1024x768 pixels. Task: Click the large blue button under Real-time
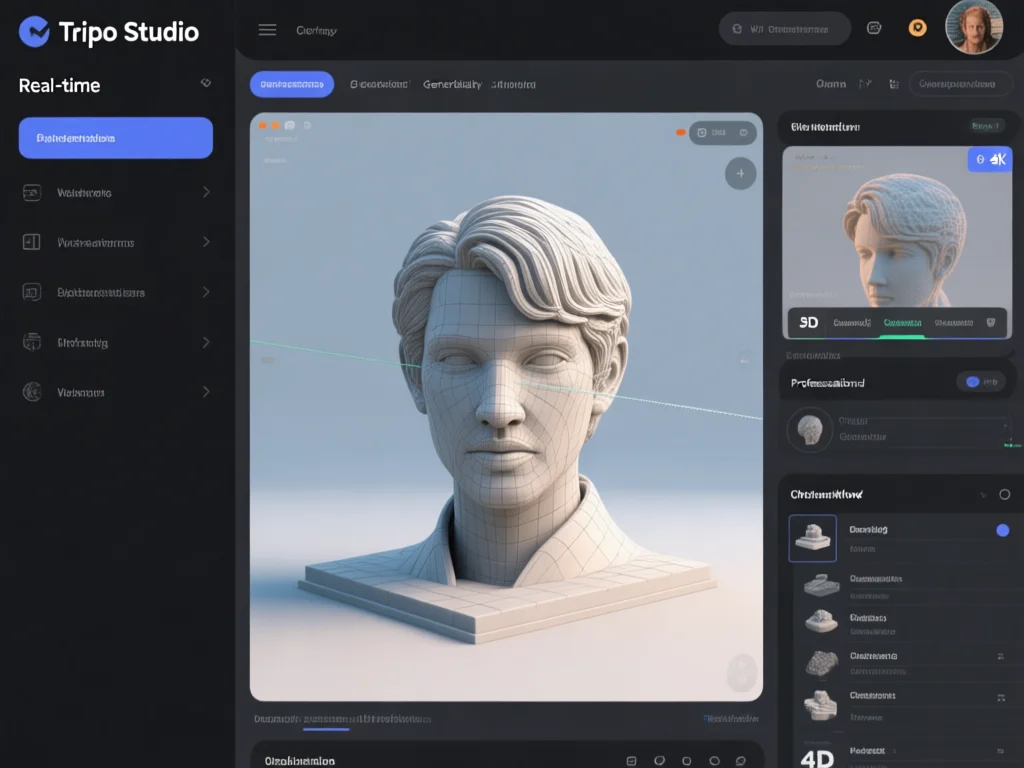pos(116,138)
